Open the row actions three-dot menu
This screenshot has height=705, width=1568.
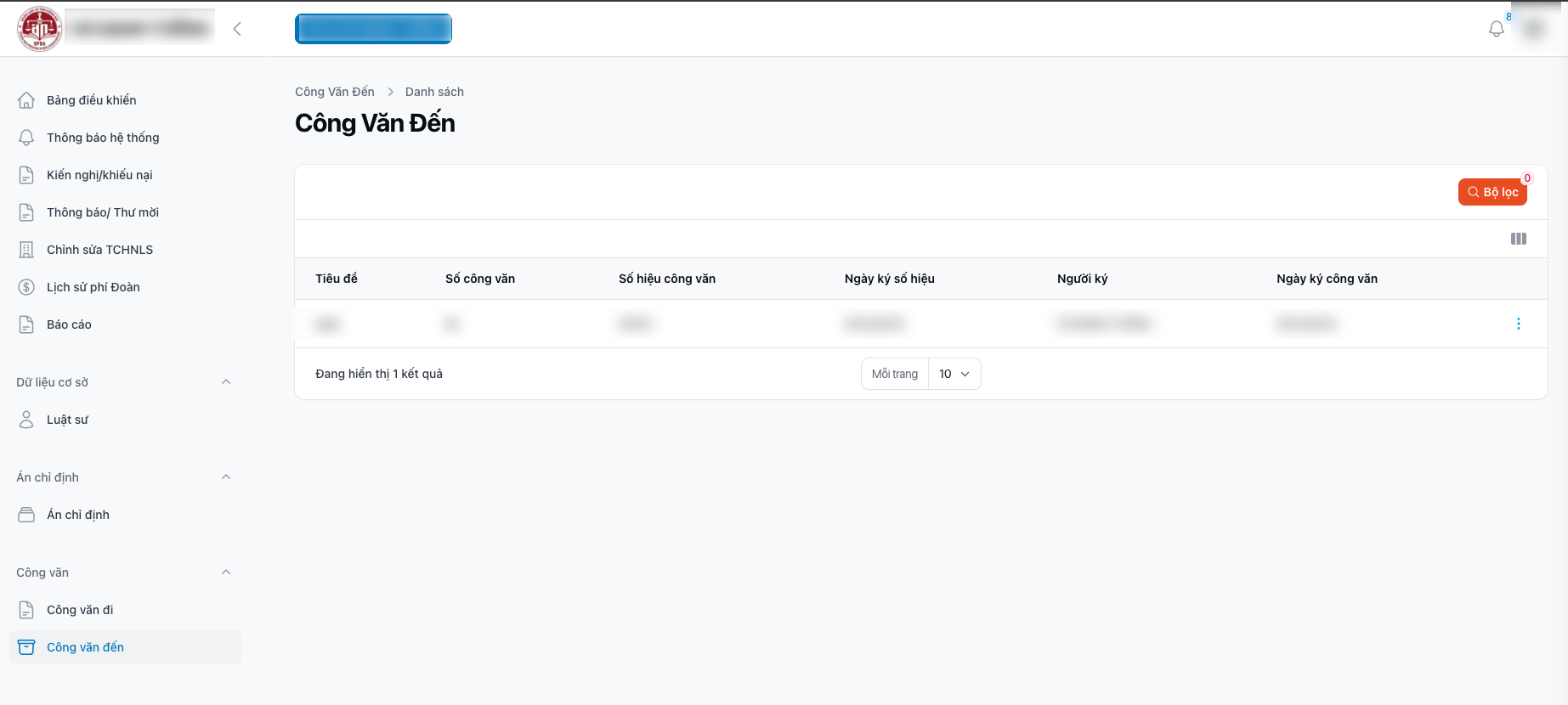(x=1518, y=324)
